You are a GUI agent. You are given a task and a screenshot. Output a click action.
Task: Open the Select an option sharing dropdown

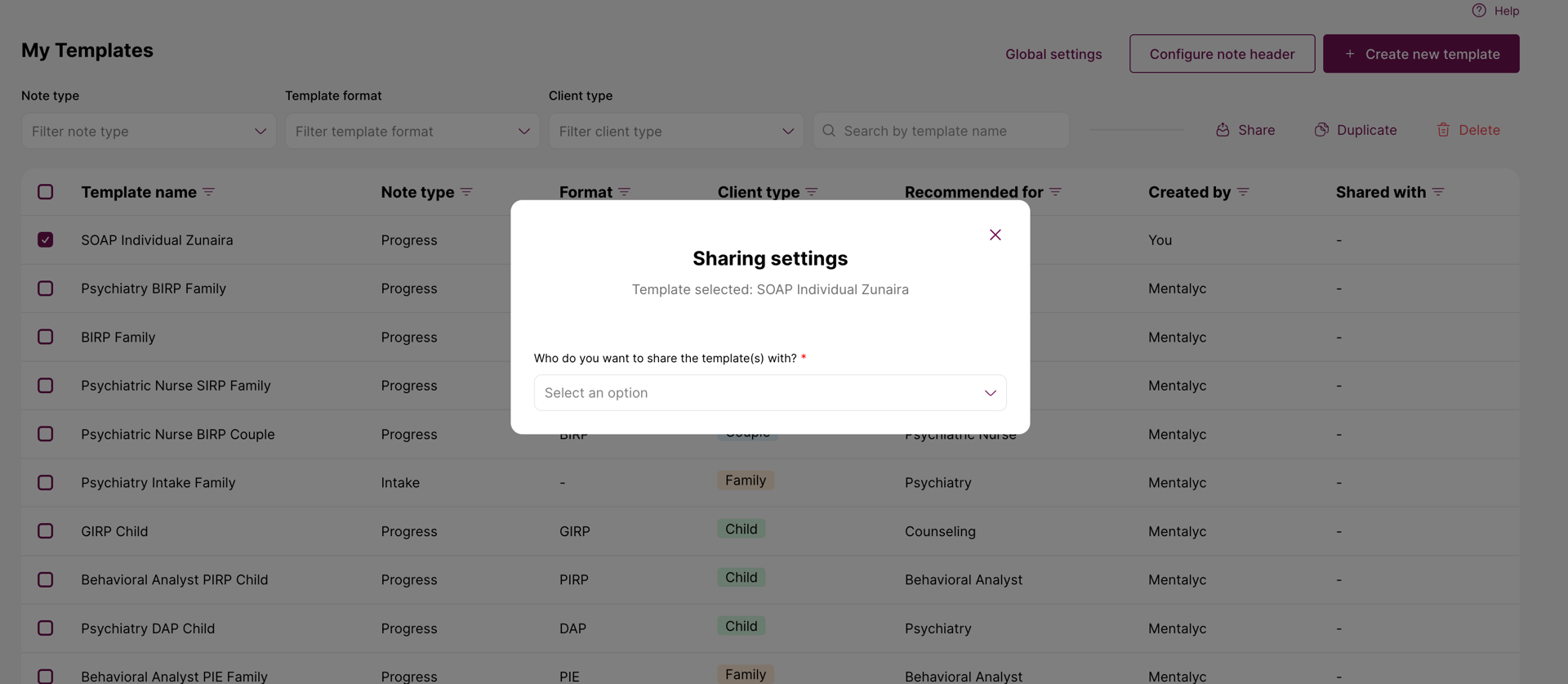(x=770, y=393)
